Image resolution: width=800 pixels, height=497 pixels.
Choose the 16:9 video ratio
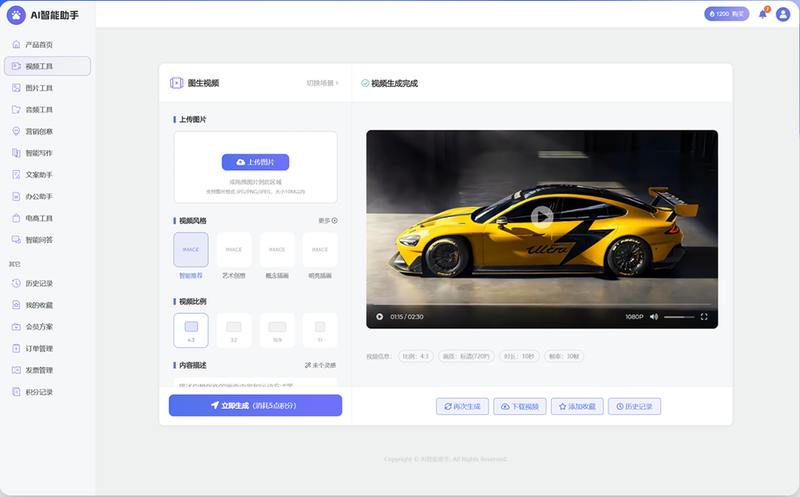point(277,330)
